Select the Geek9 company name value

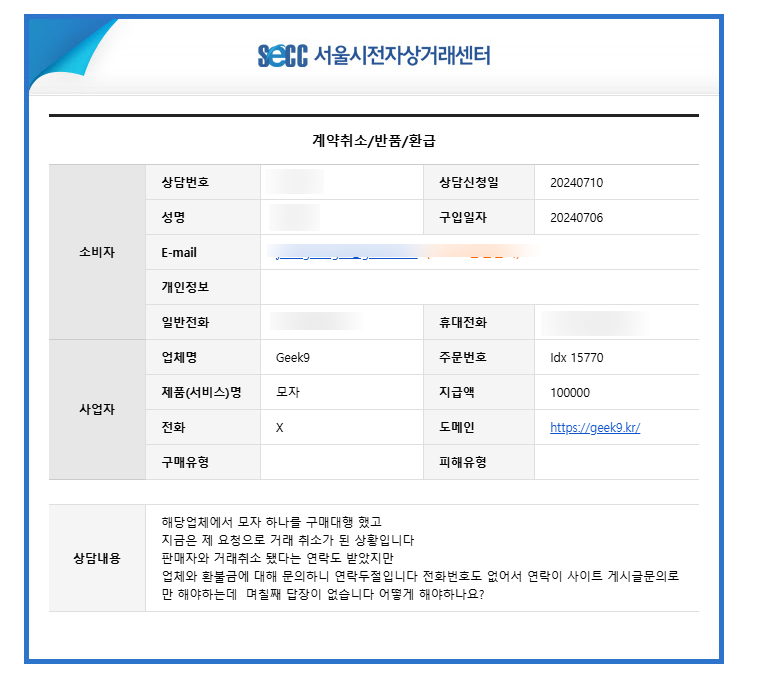coord(293,358)
